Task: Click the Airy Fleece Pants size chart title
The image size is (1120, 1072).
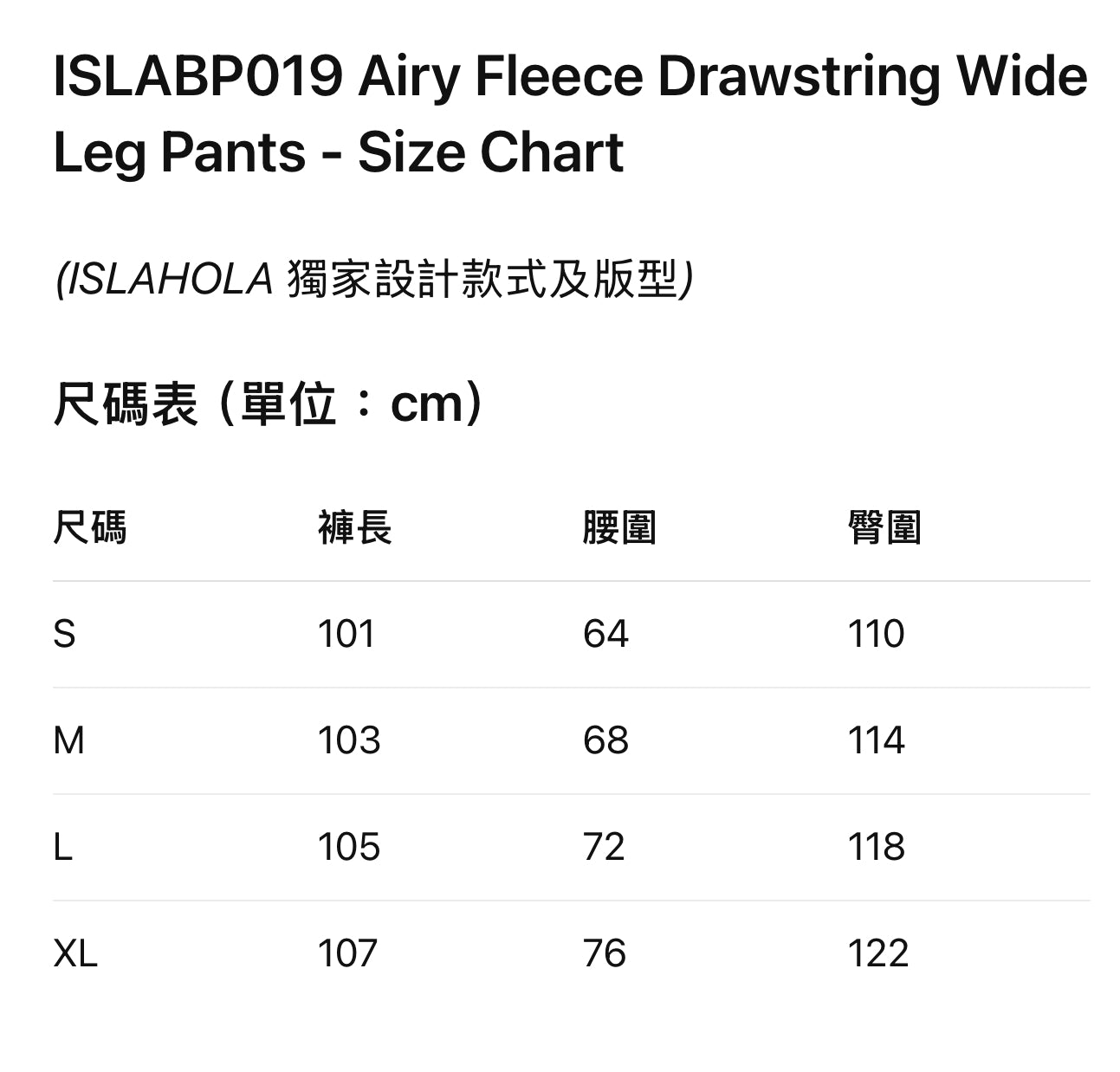Action: (x=568, y=114)
